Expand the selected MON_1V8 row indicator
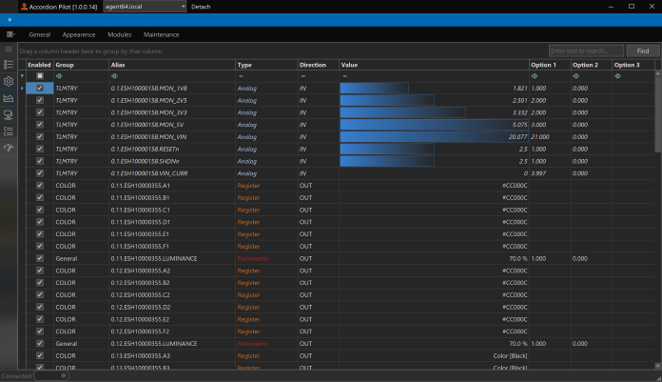This screenshot has height=382, width=662. 22,88
